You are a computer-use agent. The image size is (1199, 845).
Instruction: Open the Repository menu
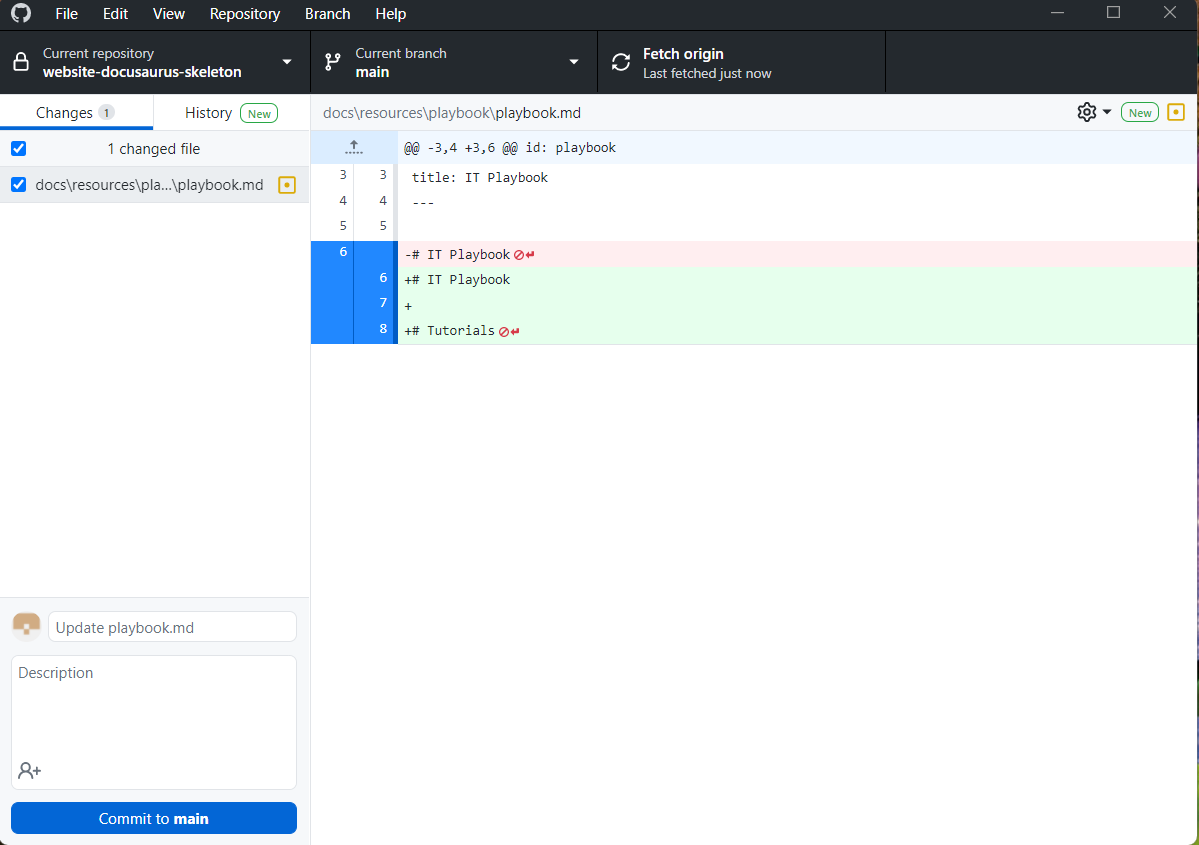coord(244,14)
